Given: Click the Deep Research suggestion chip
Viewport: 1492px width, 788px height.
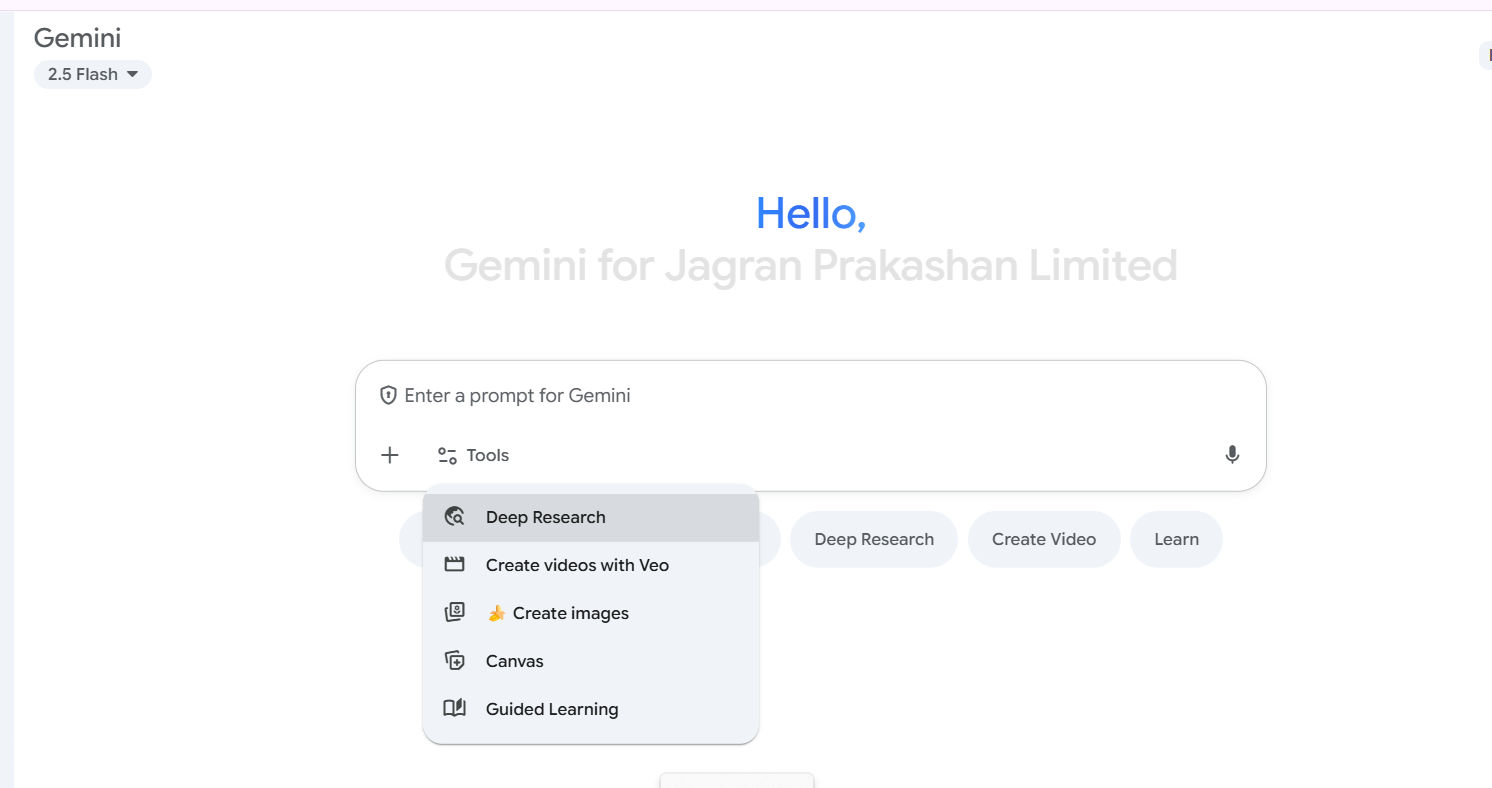Looking at the screenshot, I should pos(873,539).
